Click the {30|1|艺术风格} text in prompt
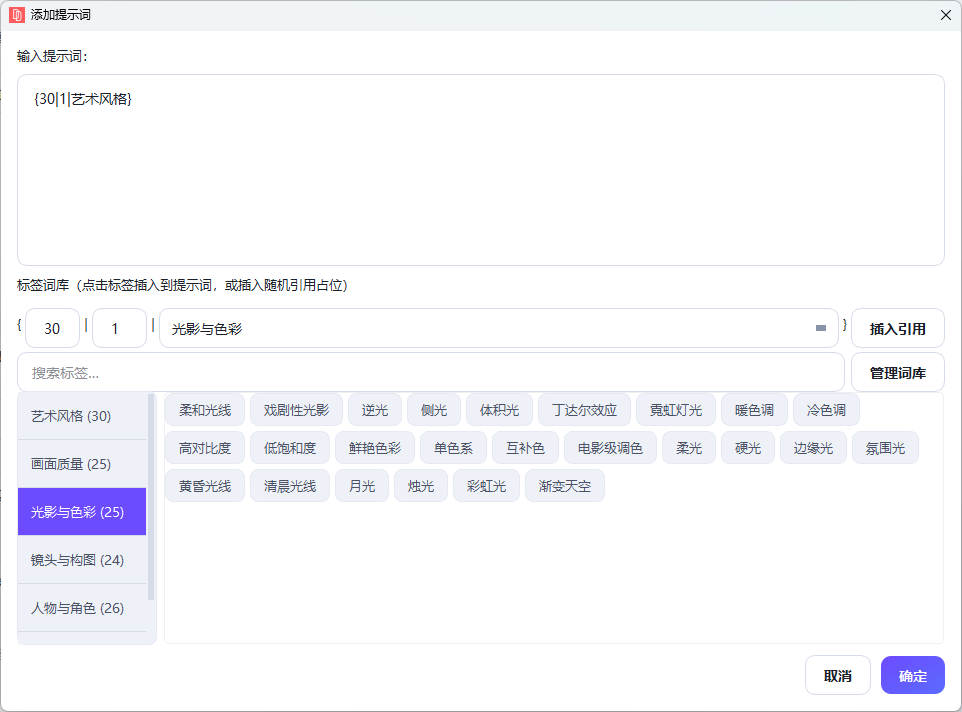Screen dimensions: 962x712 (x=83, y=99)
